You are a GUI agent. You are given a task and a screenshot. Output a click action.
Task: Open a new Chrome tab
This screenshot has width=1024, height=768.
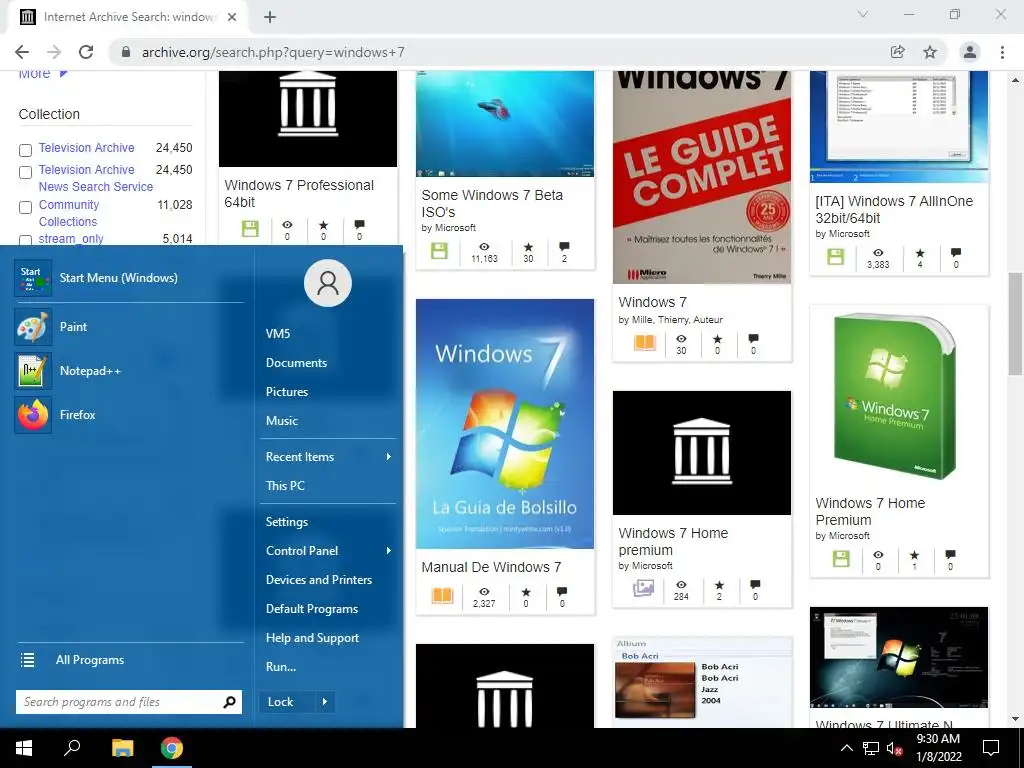tap(270, 17)
